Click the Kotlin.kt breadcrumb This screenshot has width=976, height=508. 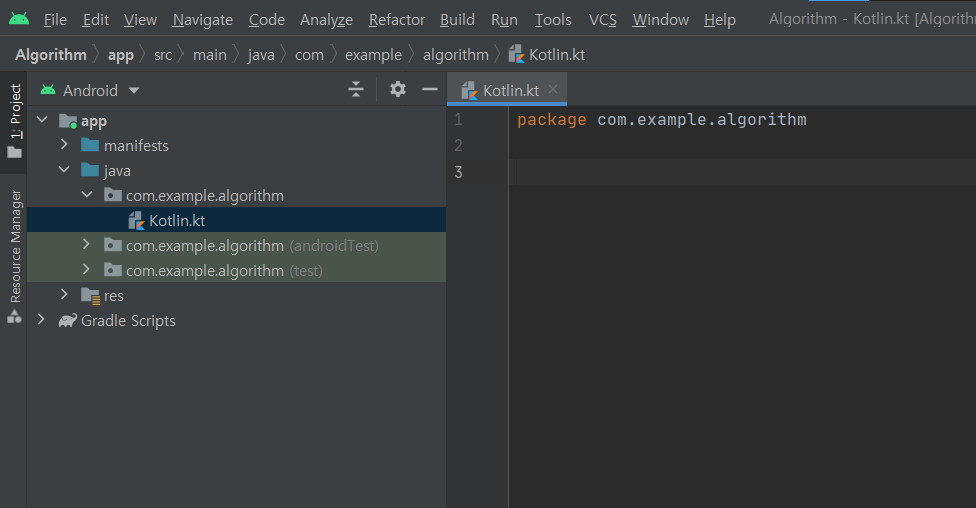click(x=556, y=55)
